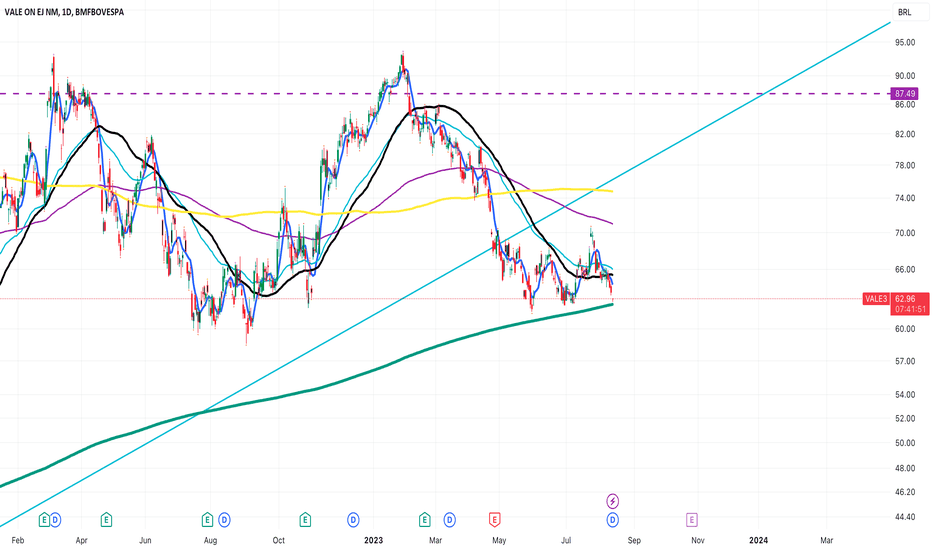This screenshot has width=932, height=550.
Task: Click the 95.00 price axis label
Action: point(905,42)
